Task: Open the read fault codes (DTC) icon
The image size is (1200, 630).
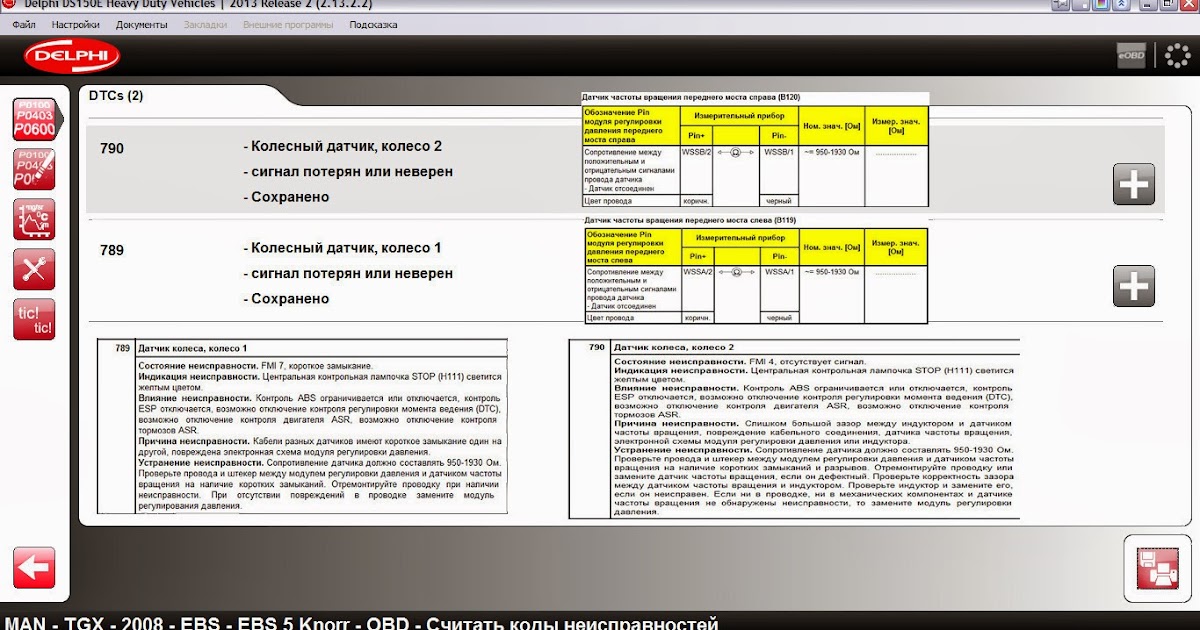Action: coord(34,119)
